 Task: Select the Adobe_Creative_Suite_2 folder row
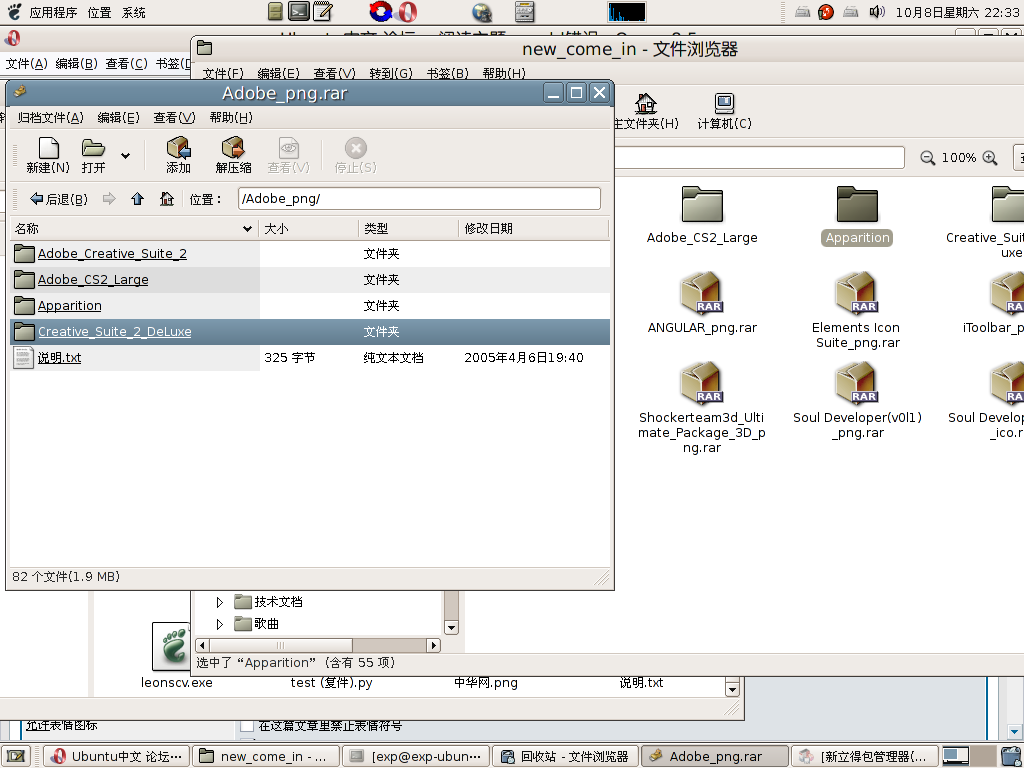click(310, 253)
